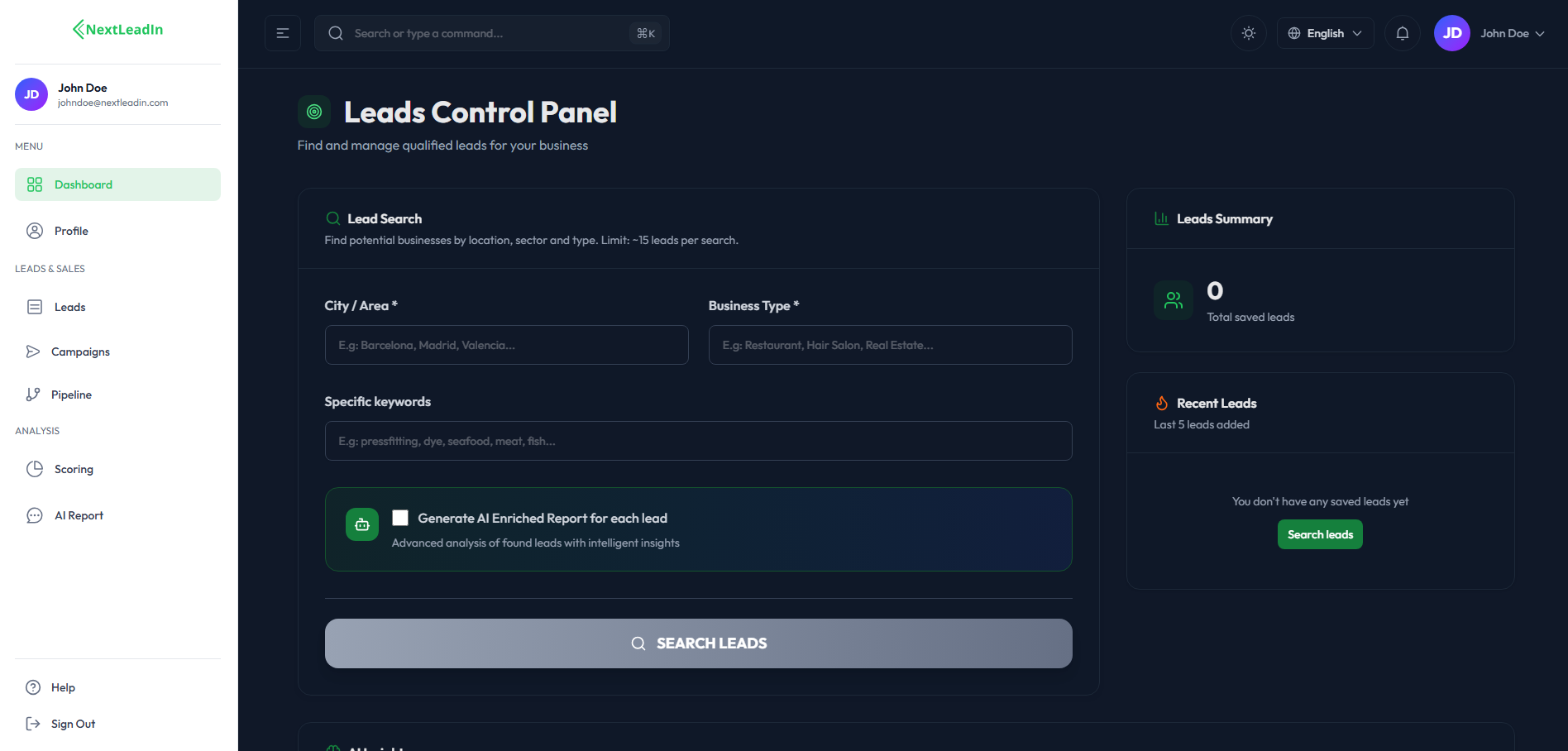Click the City / Area input field

click(505, 345)
